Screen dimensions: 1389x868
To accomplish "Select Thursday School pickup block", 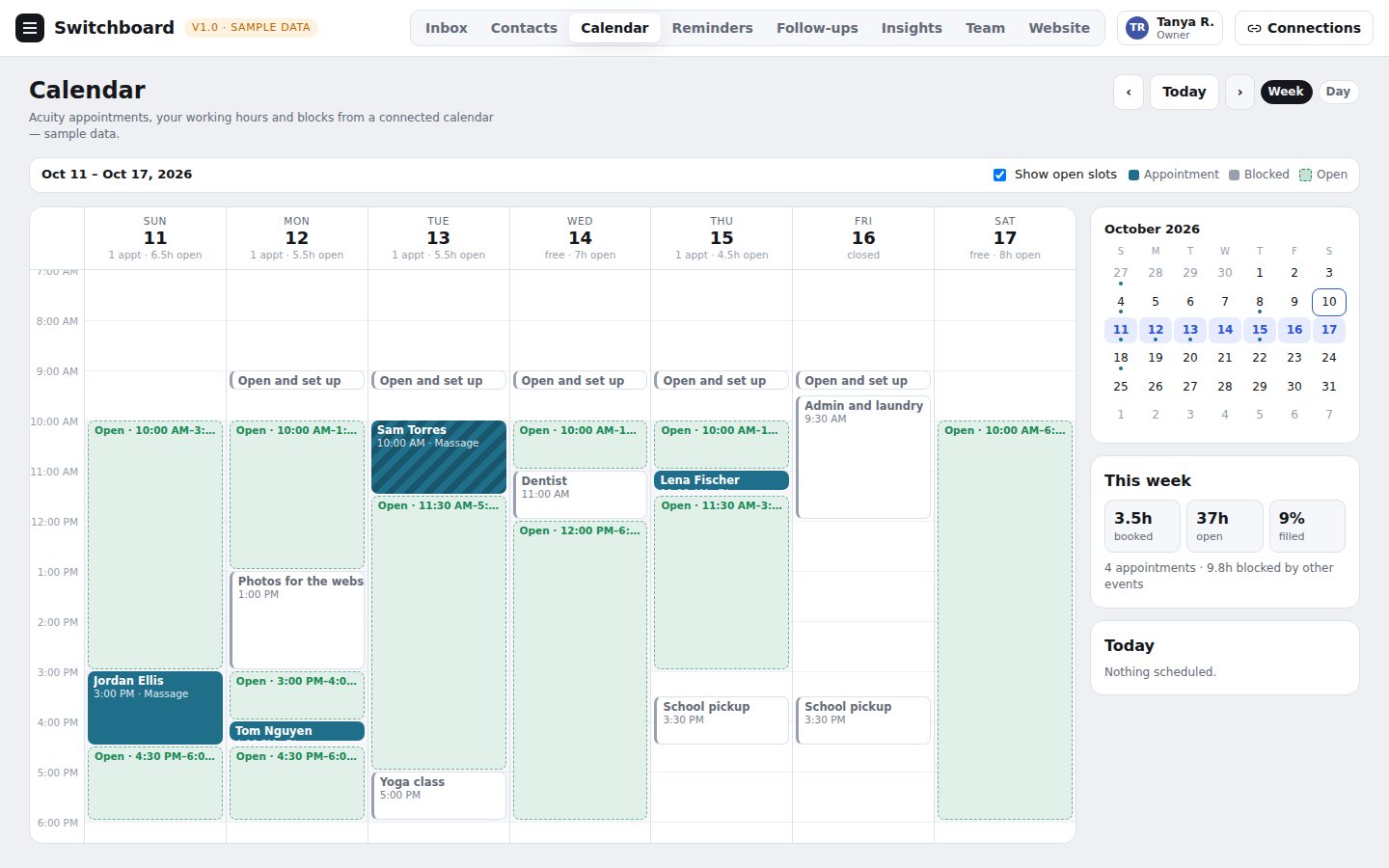I will [x=722, y=720].
